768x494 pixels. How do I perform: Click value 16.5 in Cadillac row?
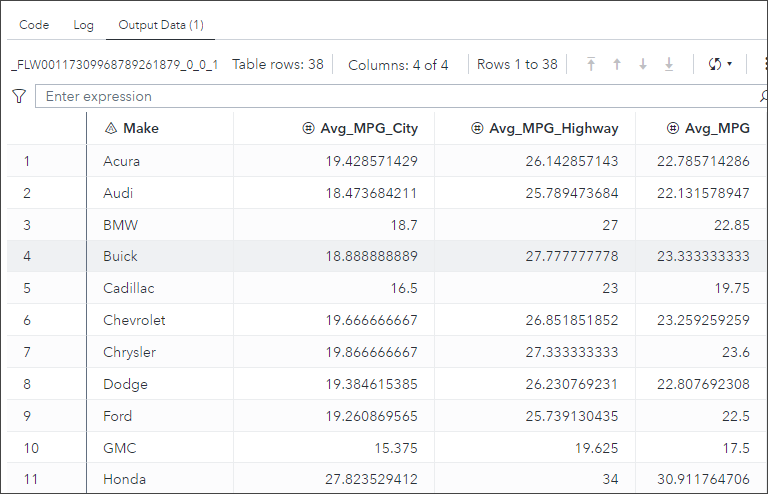(x=404, y=288)
